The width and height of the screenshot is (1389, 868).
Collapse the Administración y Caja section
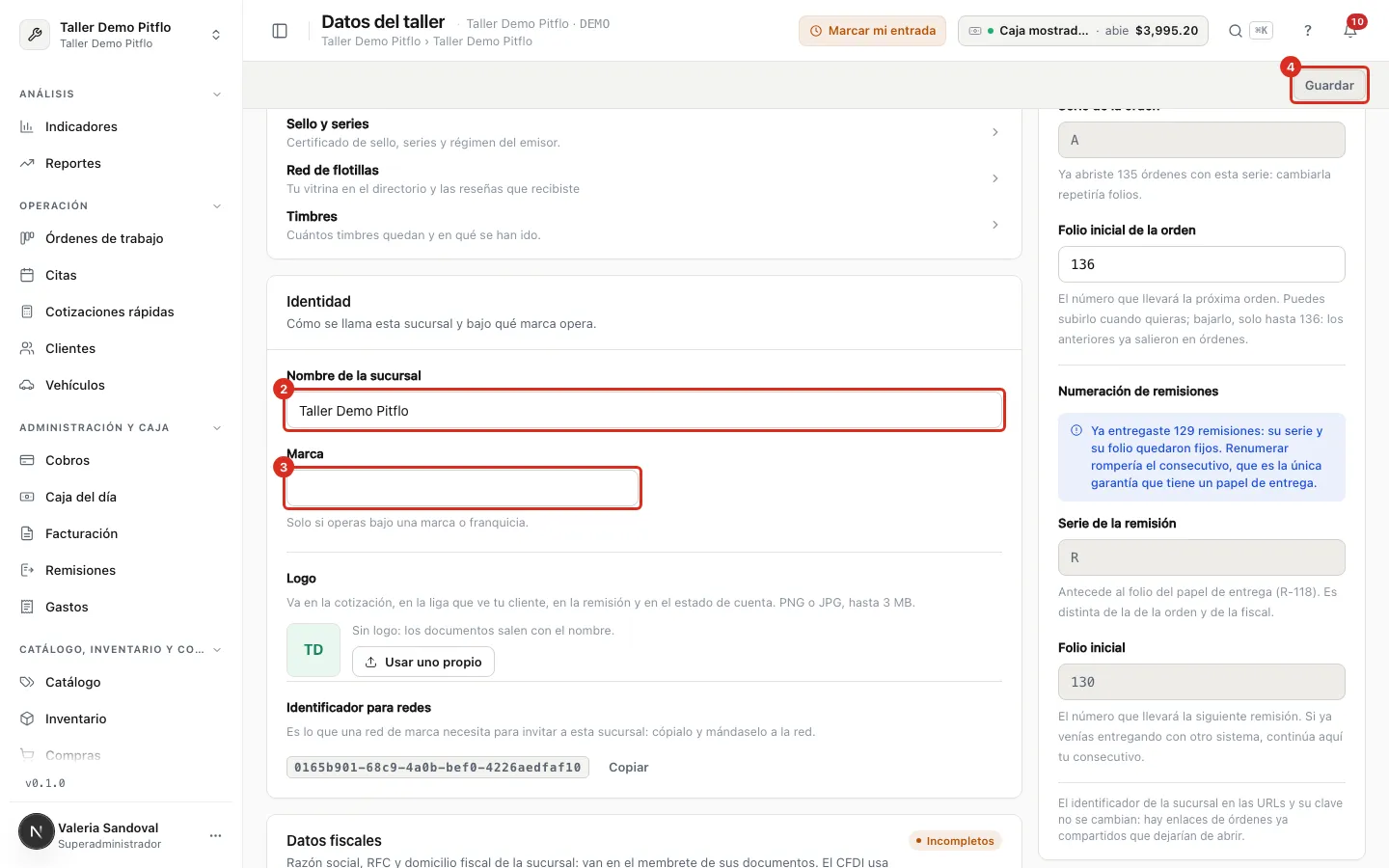217,428
